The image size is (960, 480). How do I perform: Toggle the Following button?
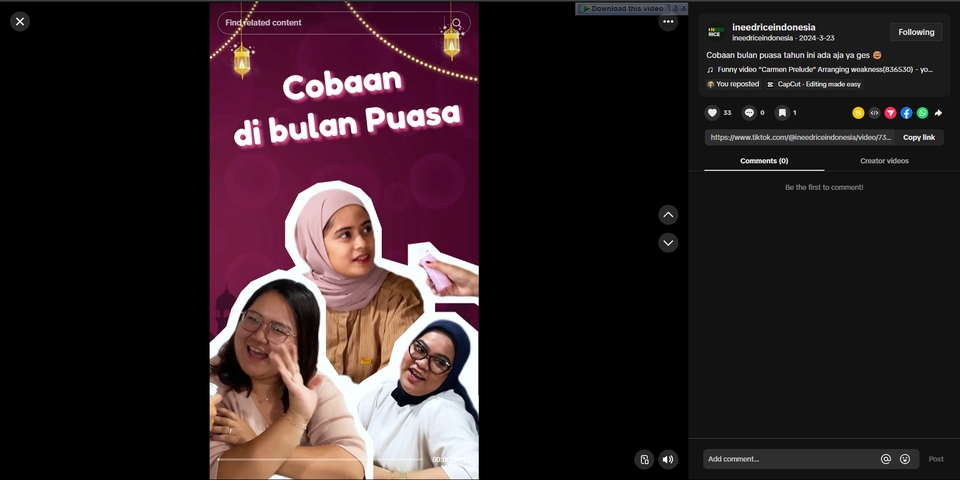[x=916, y=32]
